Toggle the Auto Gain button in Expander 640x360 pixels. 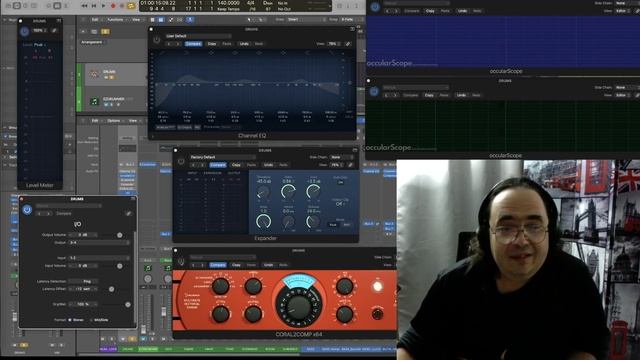(x=340, y=182)
